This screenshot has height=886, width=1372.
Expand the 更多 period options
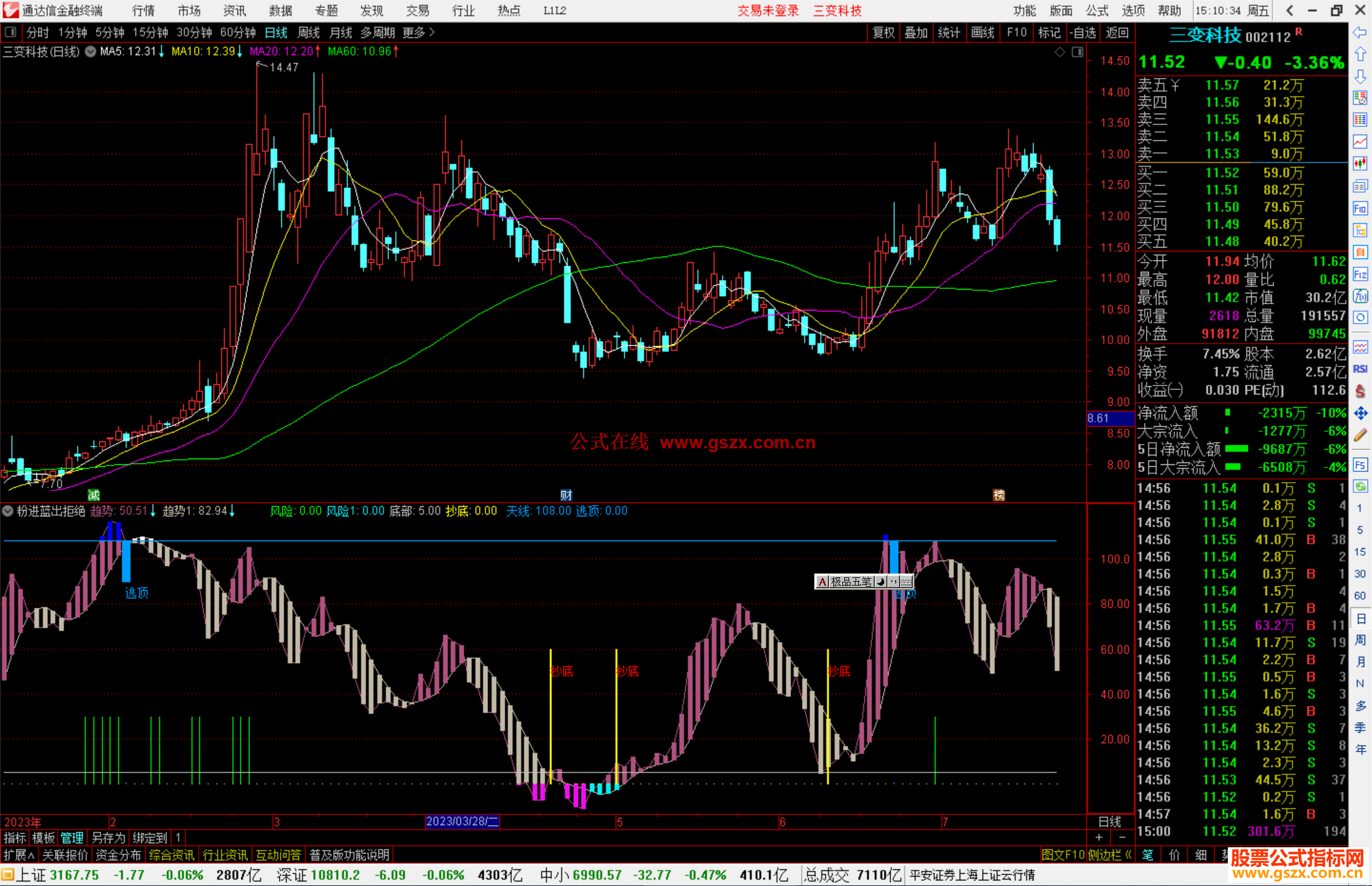(x=419, y=32)
